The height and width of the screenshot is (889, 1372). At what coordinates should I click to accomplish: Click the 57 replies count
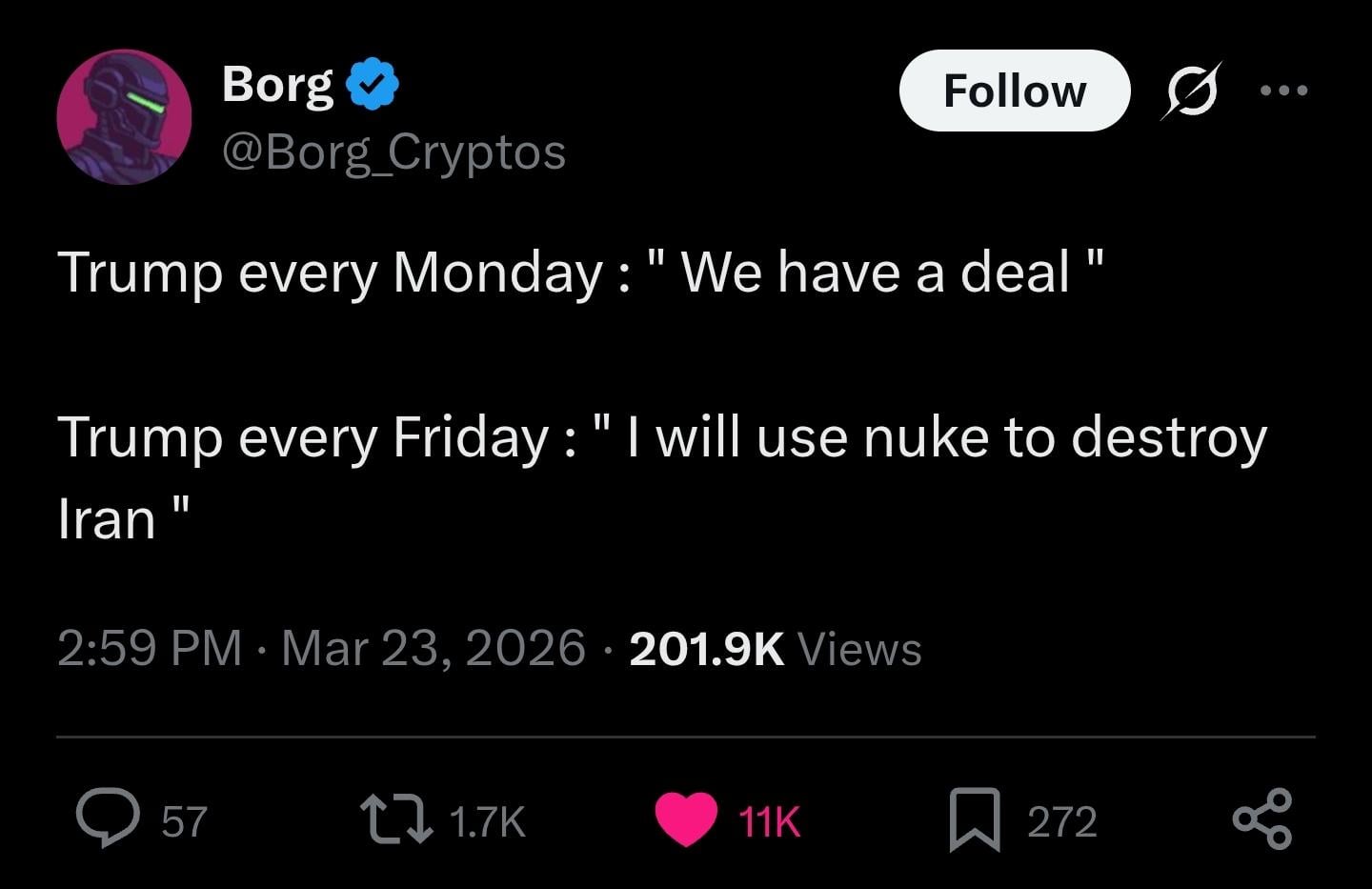(x=184, y=821)
